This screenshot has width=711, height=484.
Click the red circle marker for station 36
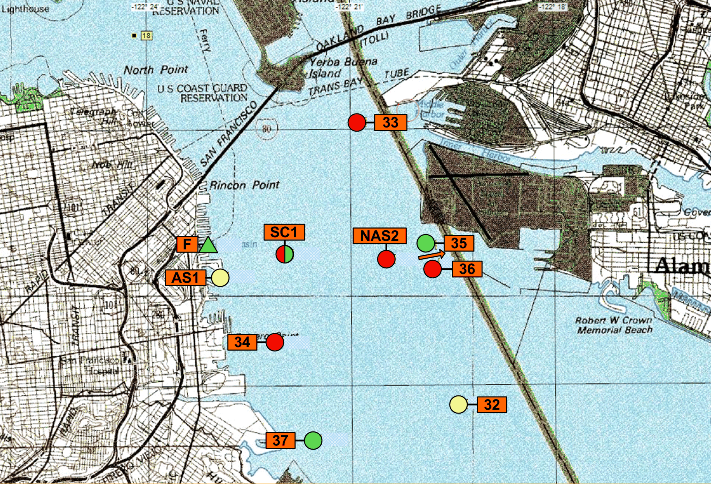[x=433, y=269]
